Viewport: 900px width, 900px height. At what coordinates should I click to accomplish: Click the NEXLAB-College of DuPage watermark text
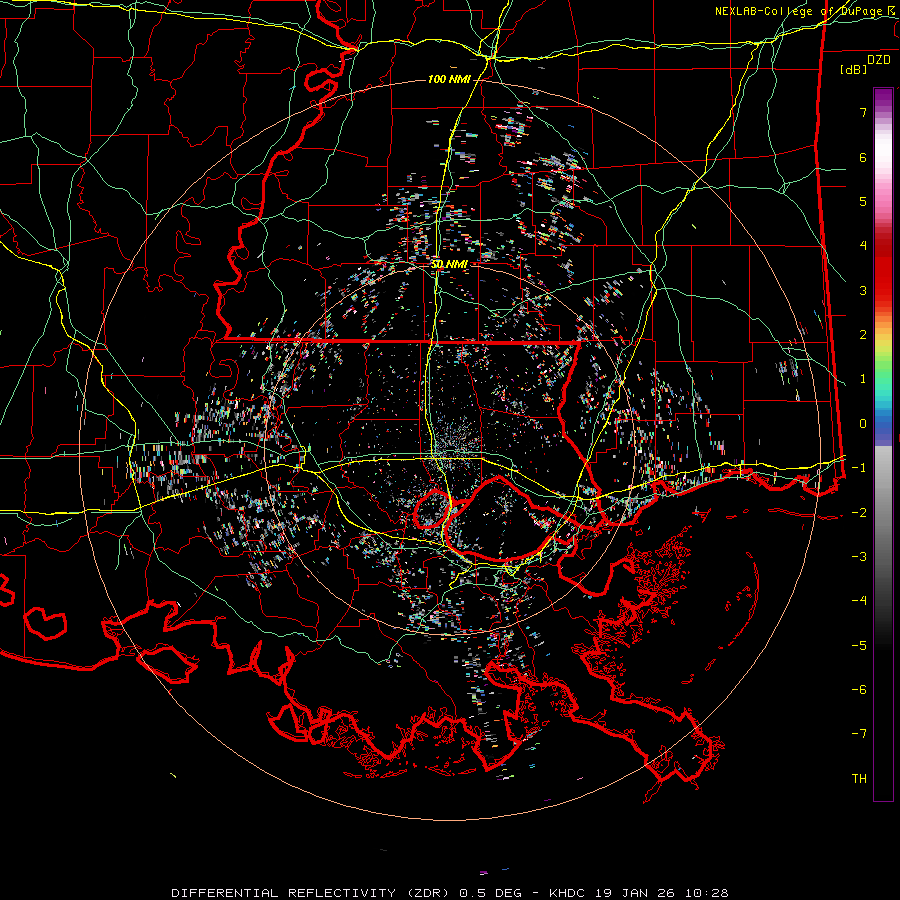[806, 11]
